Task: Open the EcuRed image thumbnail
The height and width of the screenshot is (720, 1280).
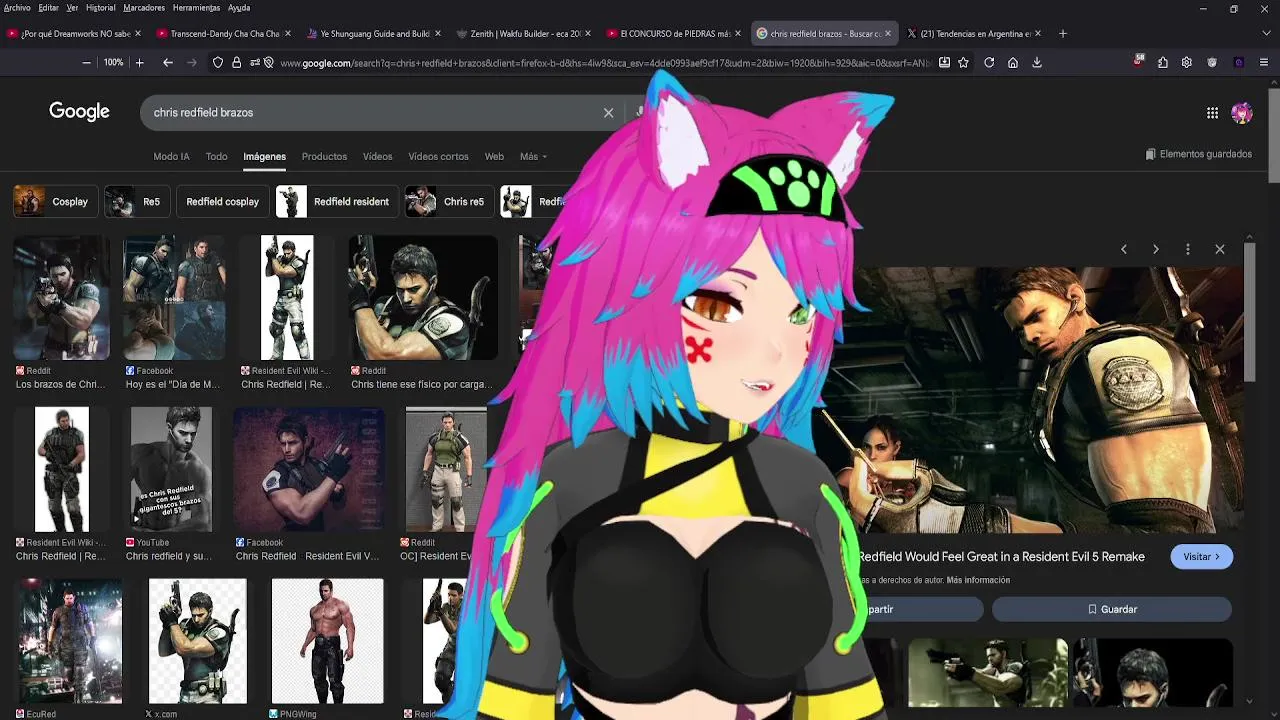Action: pyautogui.click(x=68, y=641)
